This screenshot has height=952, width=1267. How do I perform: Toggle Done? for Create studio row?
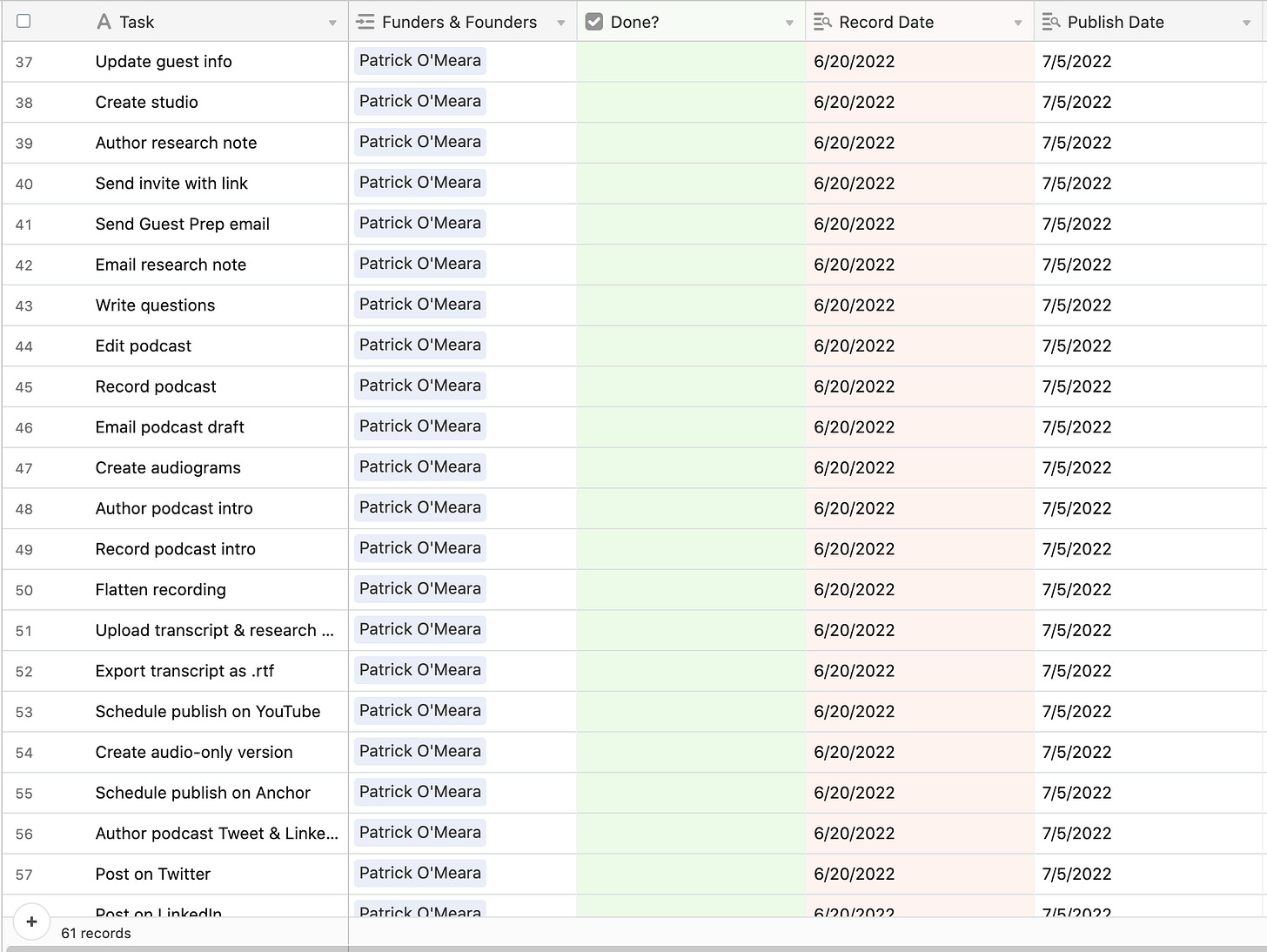[691, 102]
